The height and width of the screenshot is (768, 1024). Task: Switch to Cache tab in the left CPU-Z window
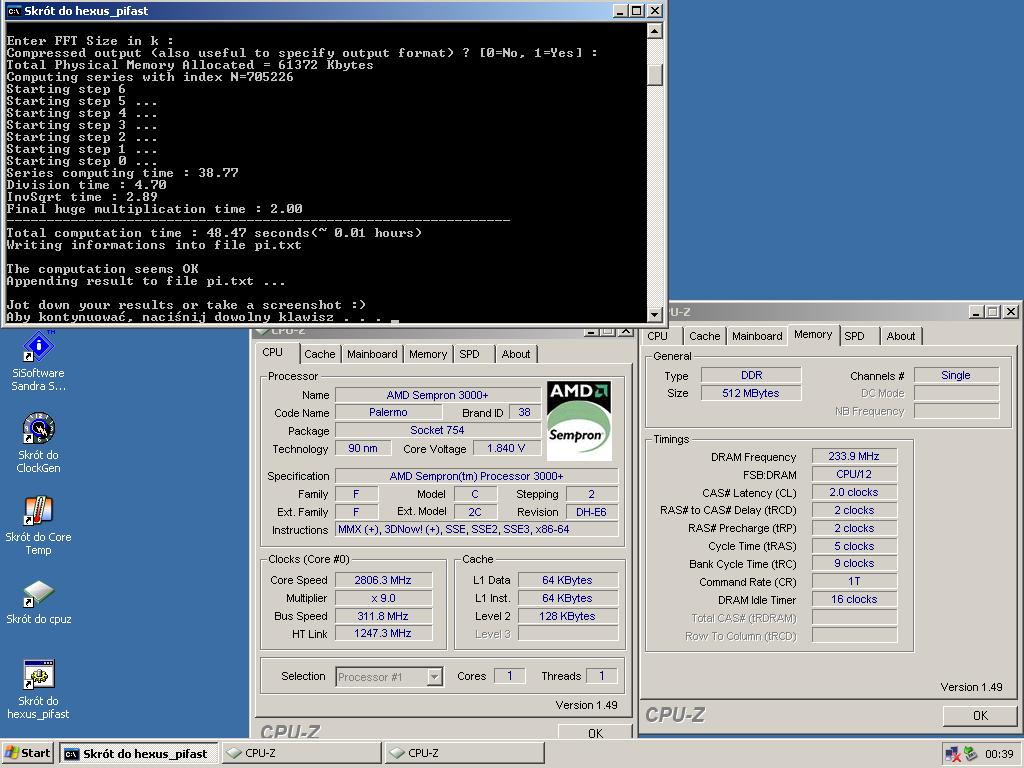[319, 354]
